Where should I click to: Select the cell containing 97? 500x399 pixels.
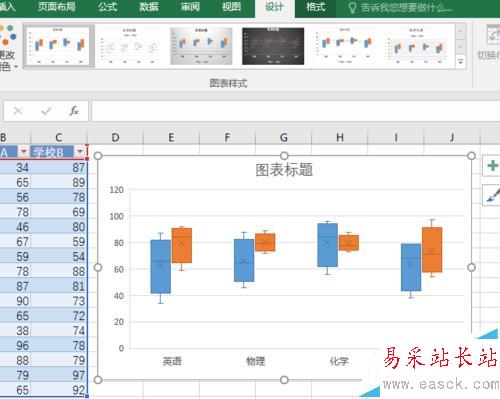[x=59, y=375]
